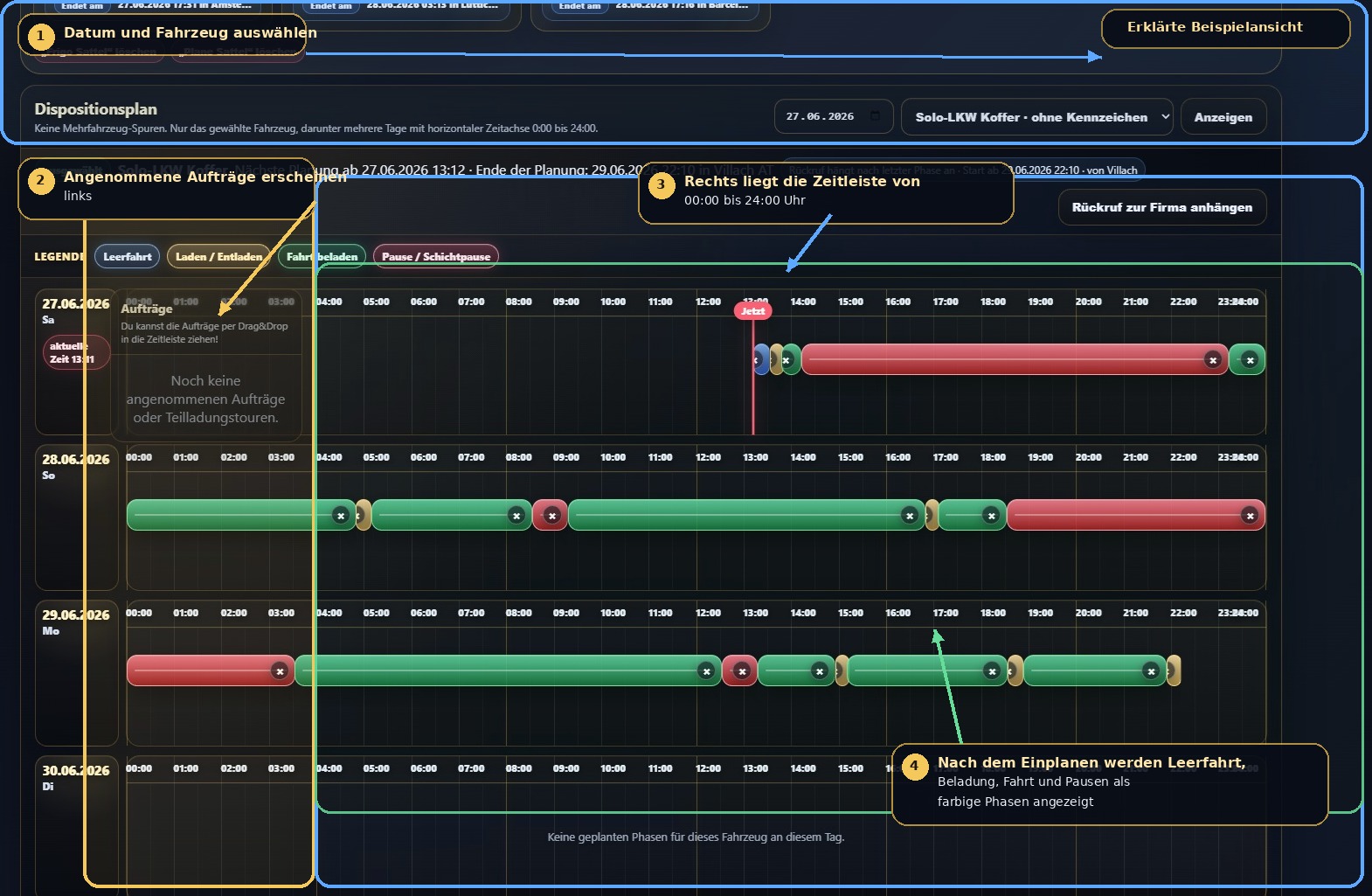The width and height of the screenshot is (1372, 896).
Task: Click the drag-and-drop hint 'Du kannst die Aufträge per Drag&Drop'
Action: 204,332
